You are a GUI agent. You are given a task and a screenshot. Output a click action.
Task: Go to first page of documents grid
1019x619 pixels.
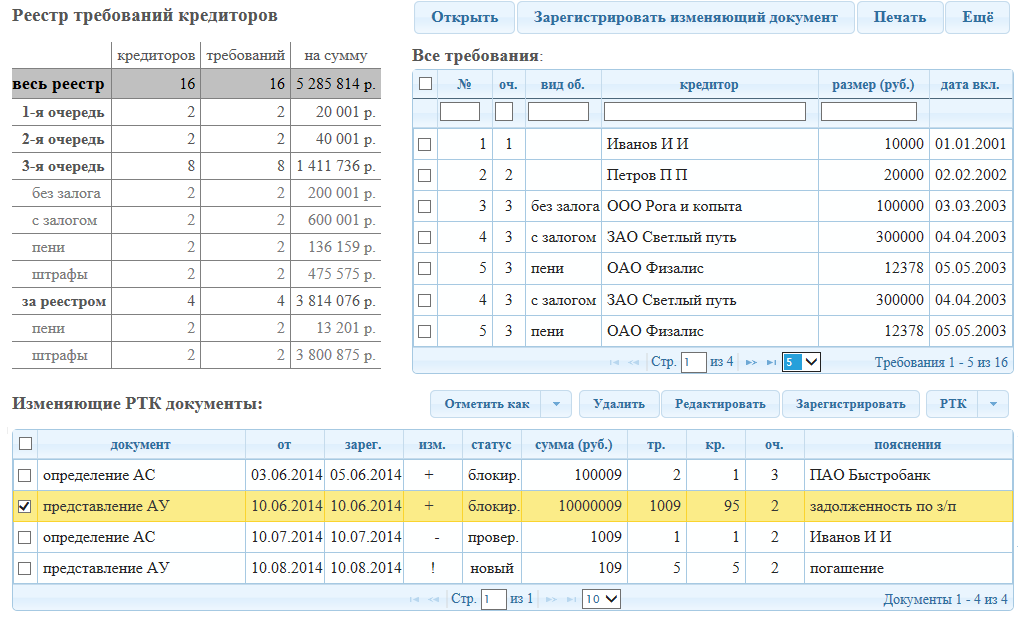(x=415, y=599)
